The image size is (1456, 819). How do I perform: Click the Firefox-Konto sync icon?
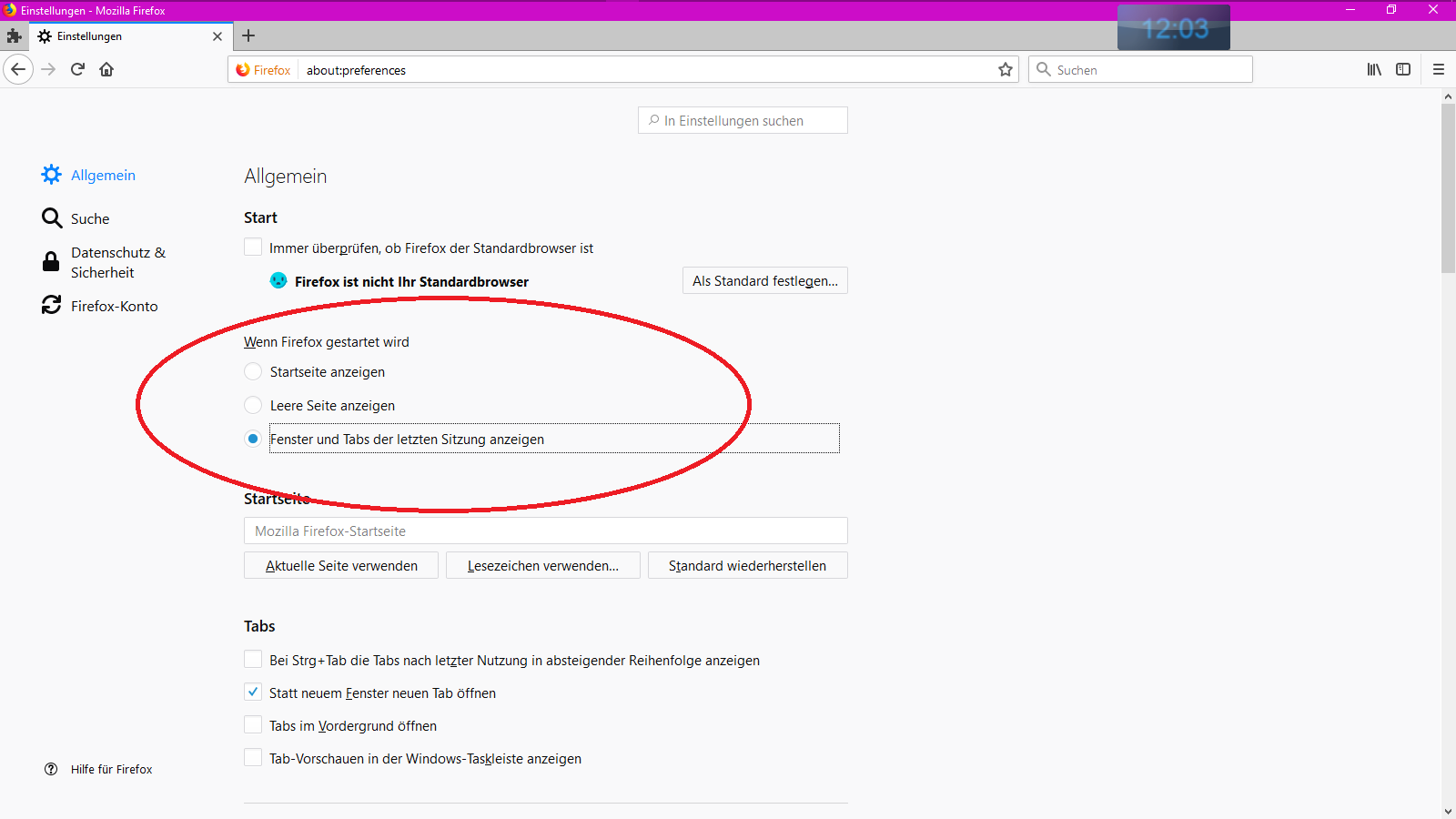point(52,306)
